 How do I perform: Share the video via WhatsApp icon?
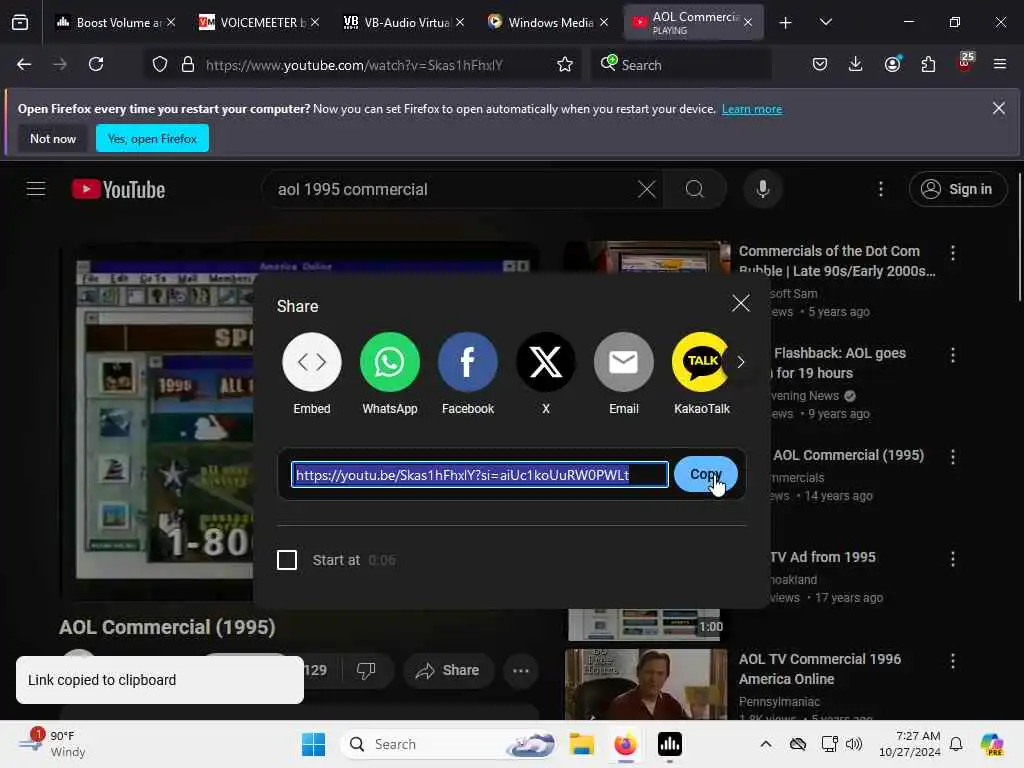click(390, 361)
